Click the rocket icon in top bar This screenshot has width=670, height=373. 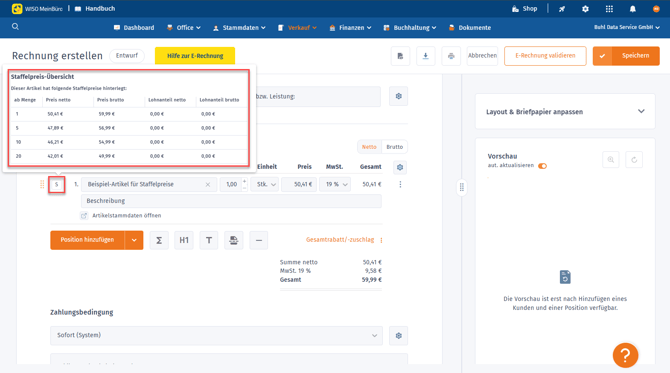point(562,9)
